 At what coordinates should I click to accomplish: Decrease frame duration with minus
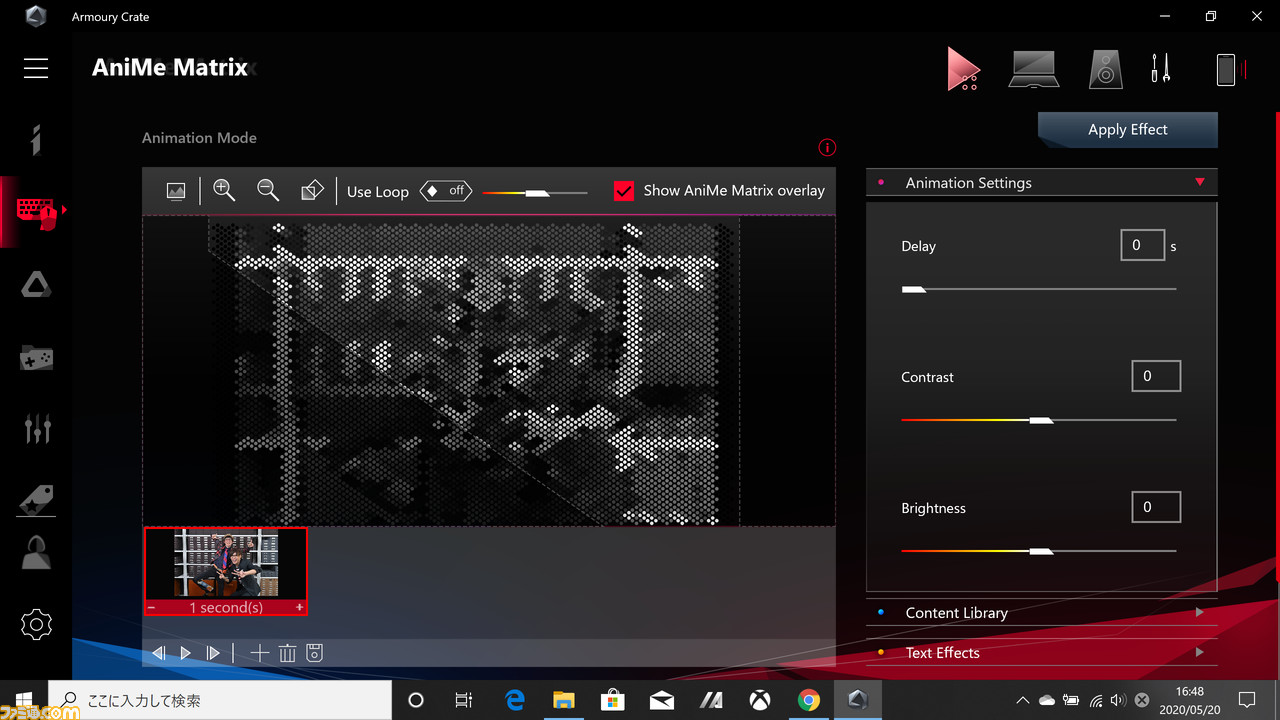152,608
